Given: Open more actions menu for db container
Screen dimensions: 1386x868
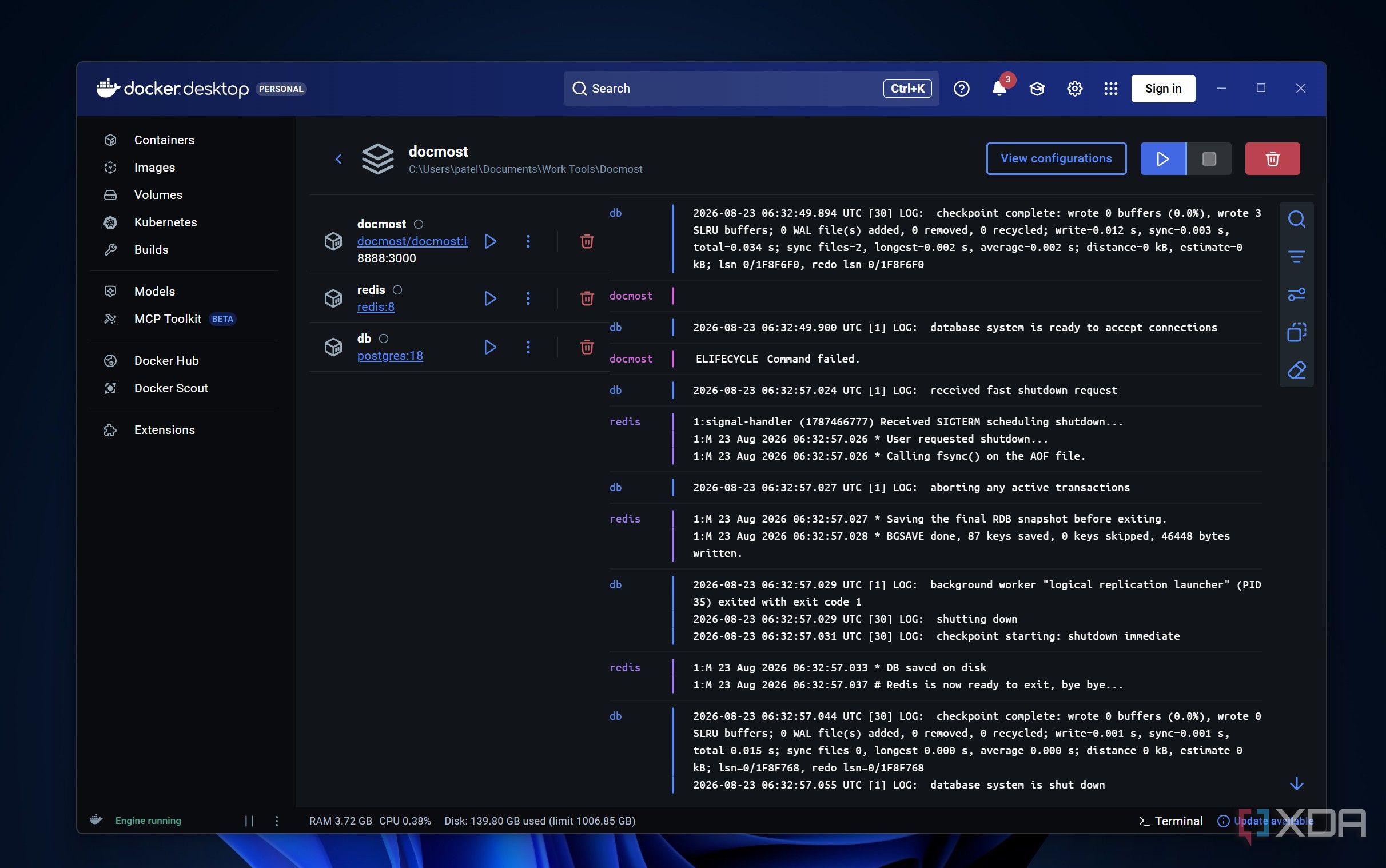Looking at the screenshot, I should (528, 347).
